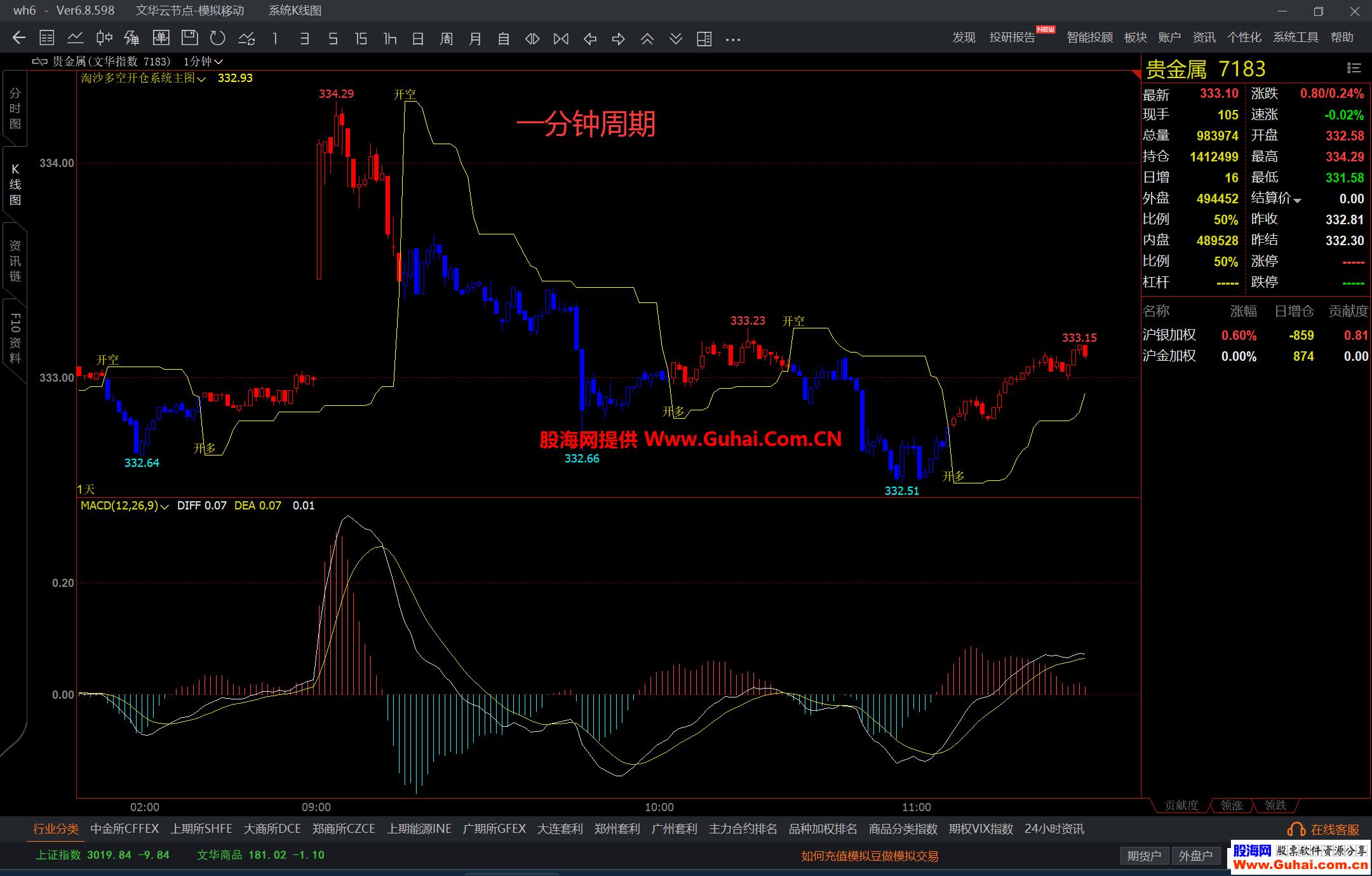Expand the MACD(12,26,9) indicator dropdown
This screenshot has height=876, width=1372.
[165, 506]
